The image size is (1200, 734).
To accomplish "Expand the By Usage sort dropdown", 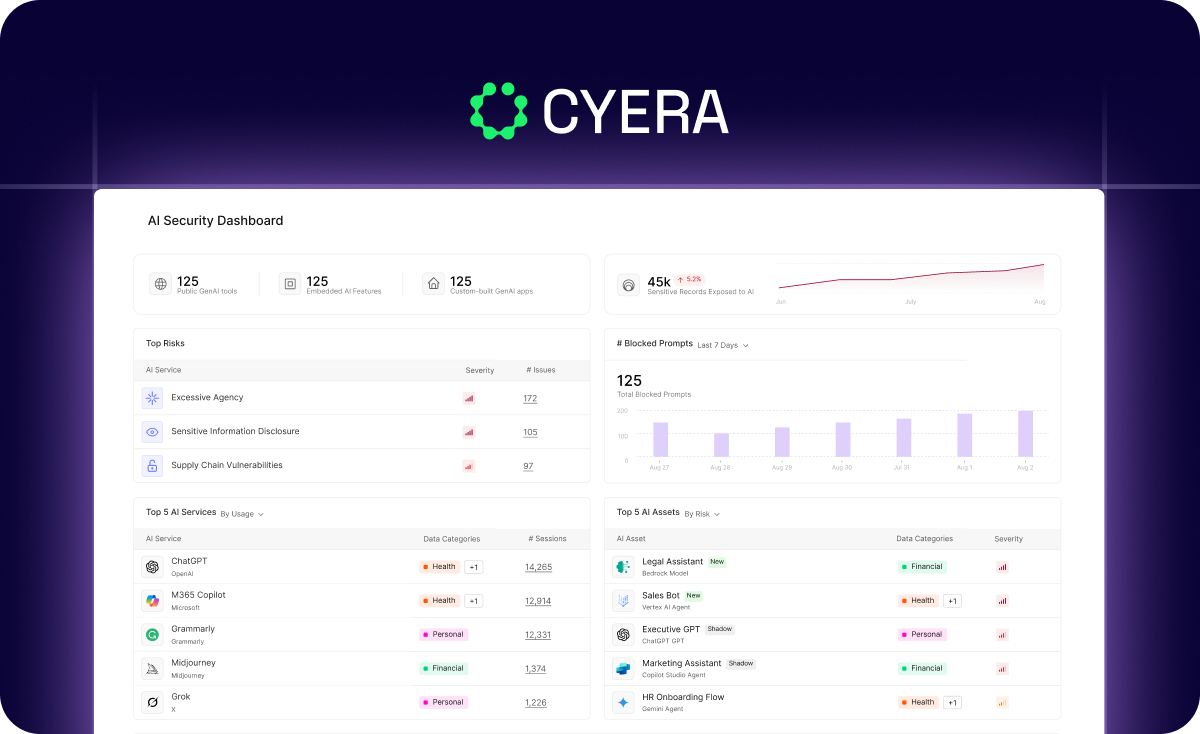I will [x=242, y=514].
